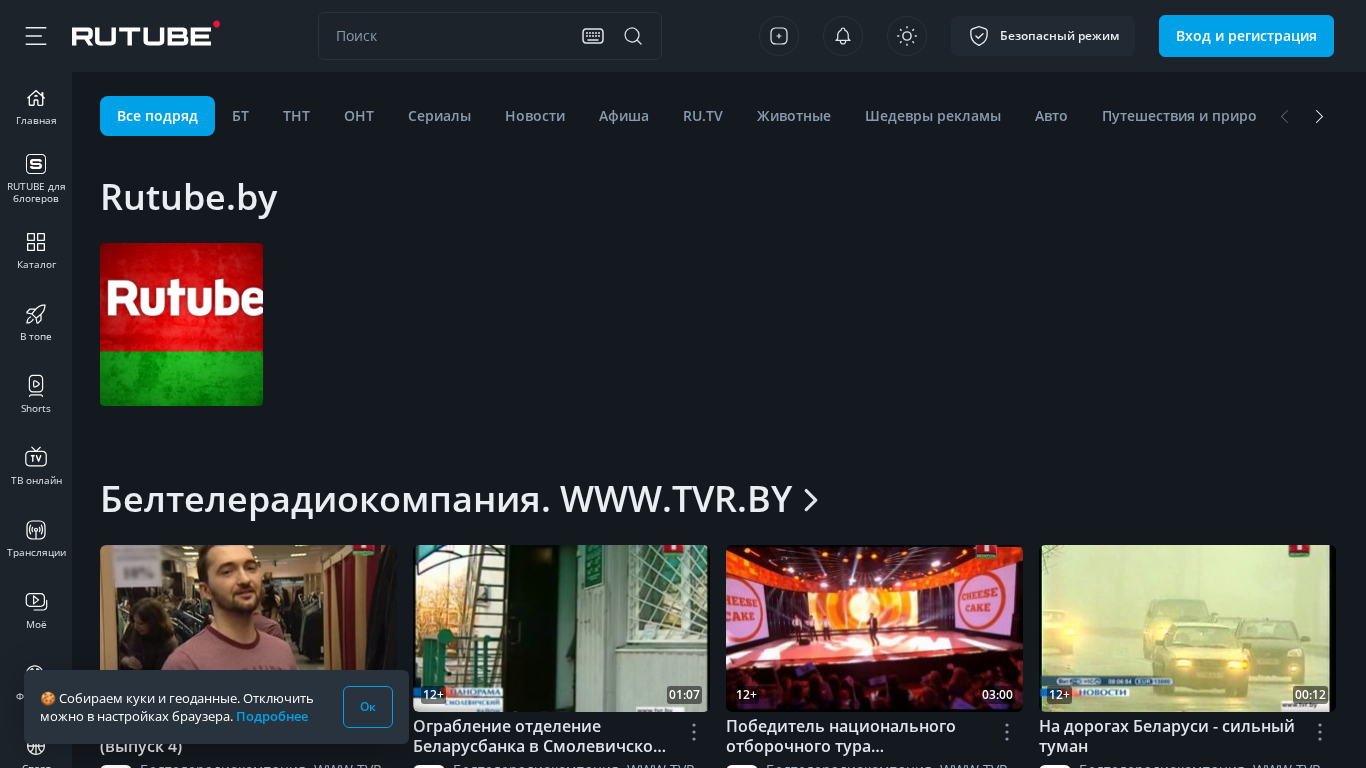Select the Сериалы tab
This screenshot has width=1366, height=768.
point(439,116)
